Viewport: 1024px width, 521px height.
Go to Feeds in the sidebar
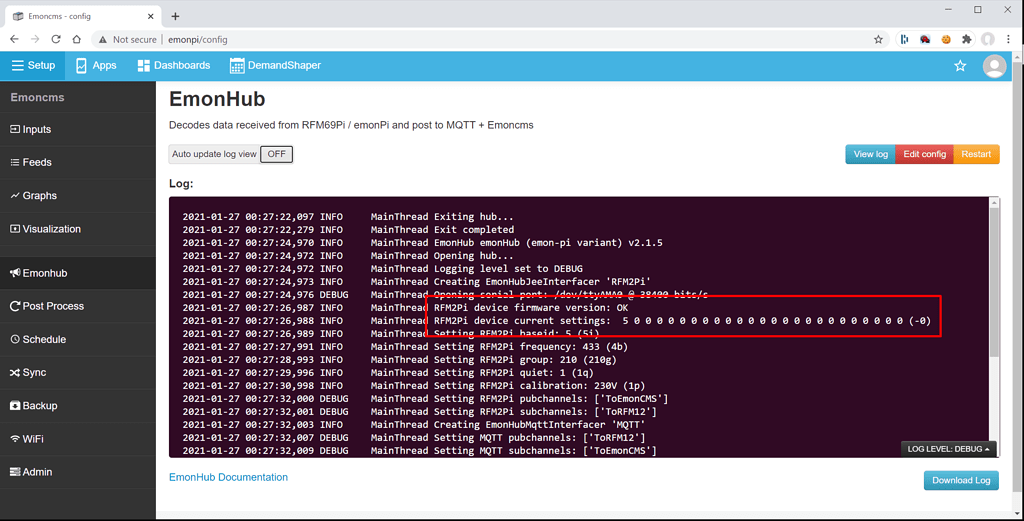(78, 162)
